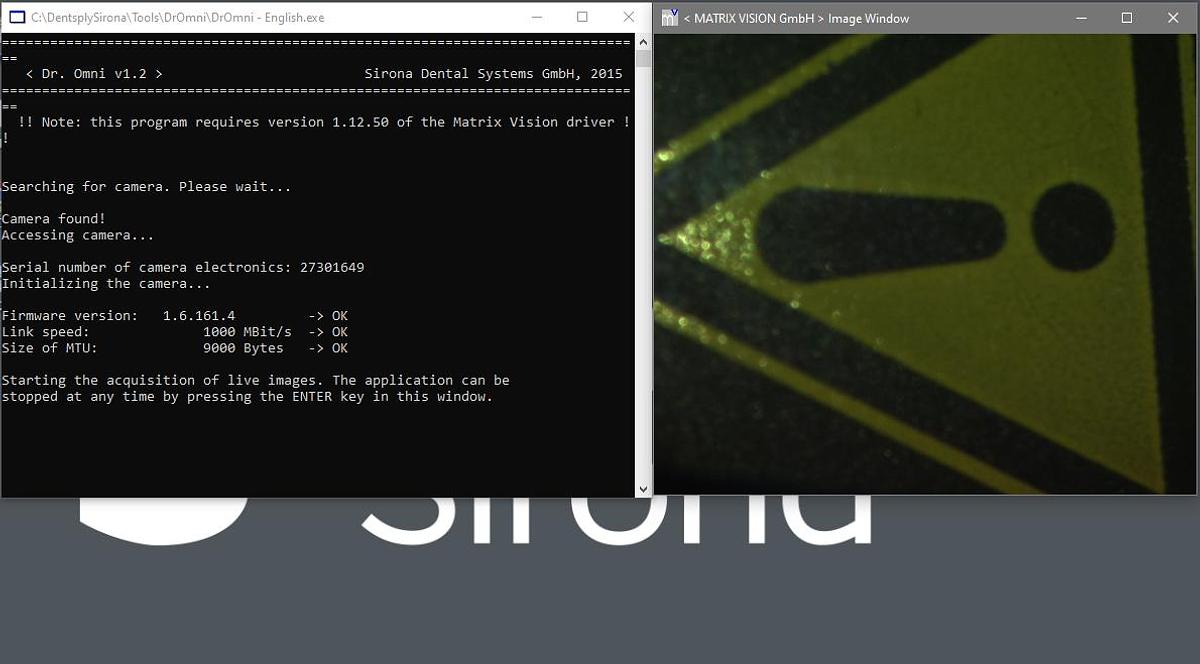Minimize the DrOmni console window
This screenshot has height=664, width=1200.
(536, 17)
